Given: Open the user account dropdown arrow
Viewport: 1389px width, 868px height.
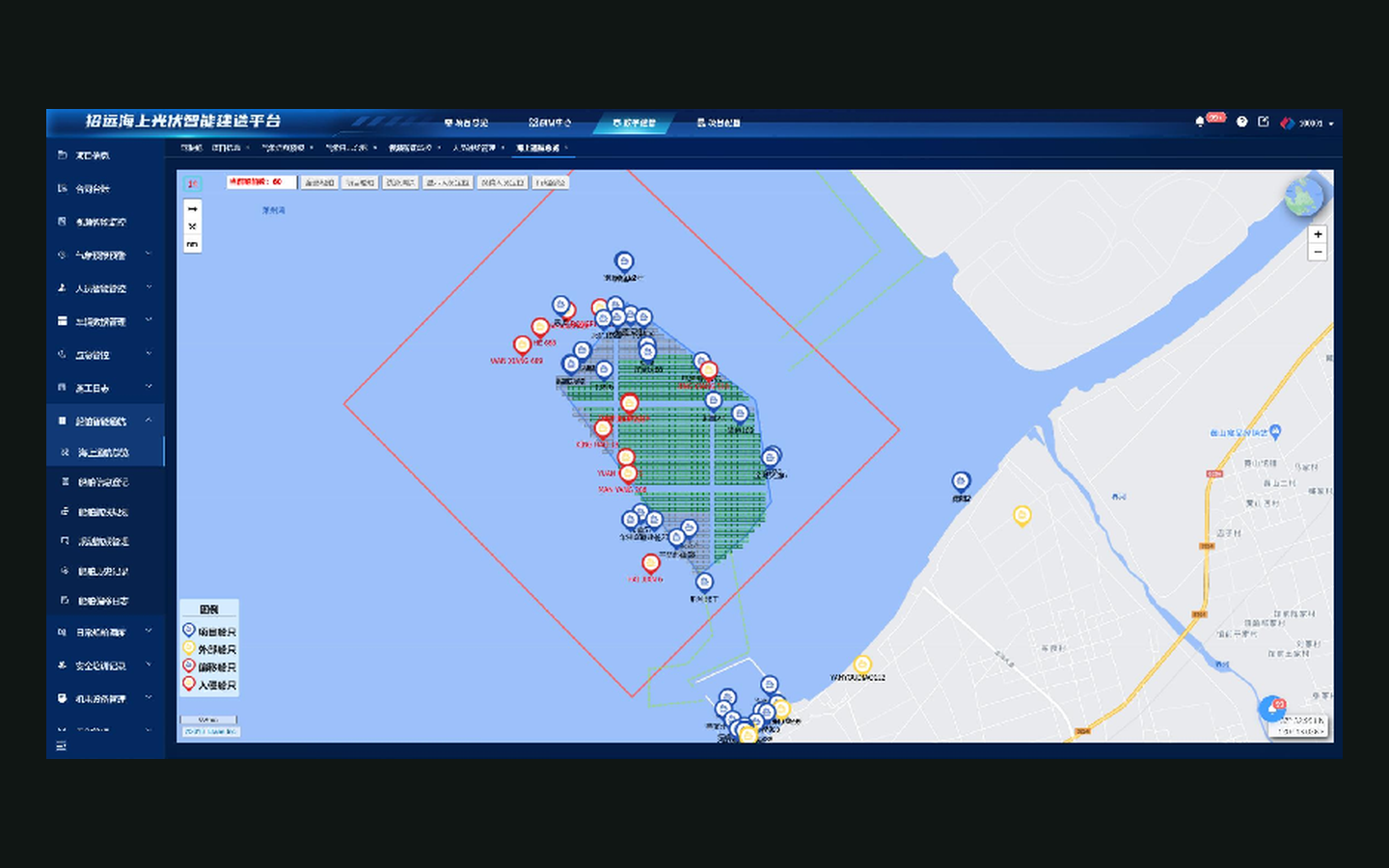Looking at the screenshot, I should coord(1331,123).
